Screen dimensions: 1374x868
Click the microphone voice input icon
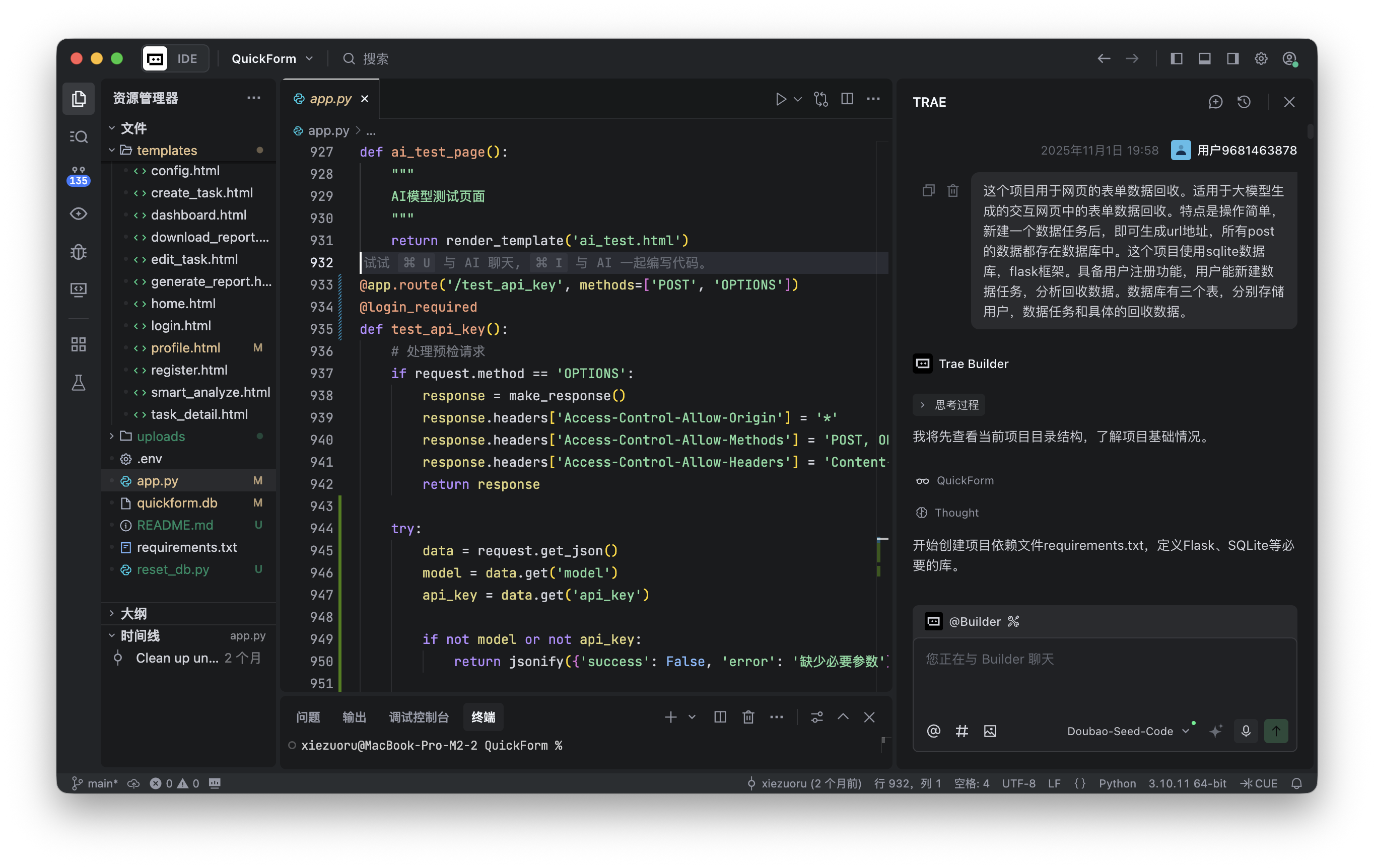pyautogui.click(x=1246, y=731)
